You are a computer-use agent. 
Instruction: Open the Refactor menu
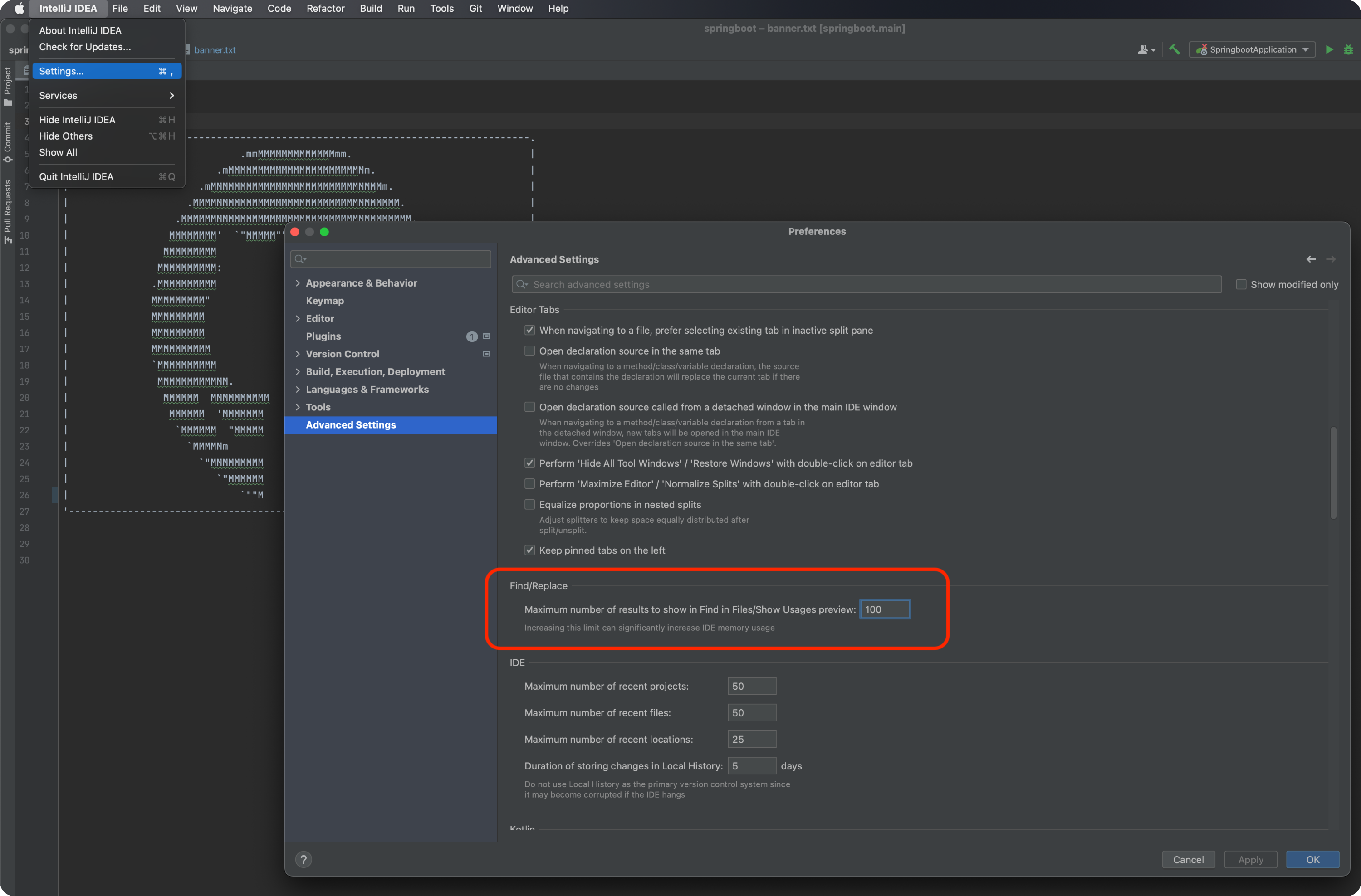[x=325, y=9]
